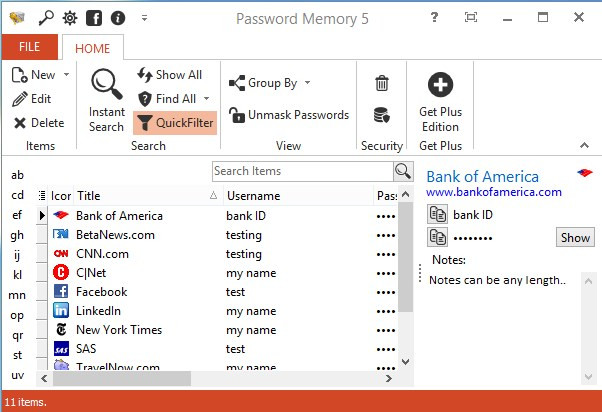602x412 pixels.
Task: Click the app icon in title bar
Action: point(17,18)
